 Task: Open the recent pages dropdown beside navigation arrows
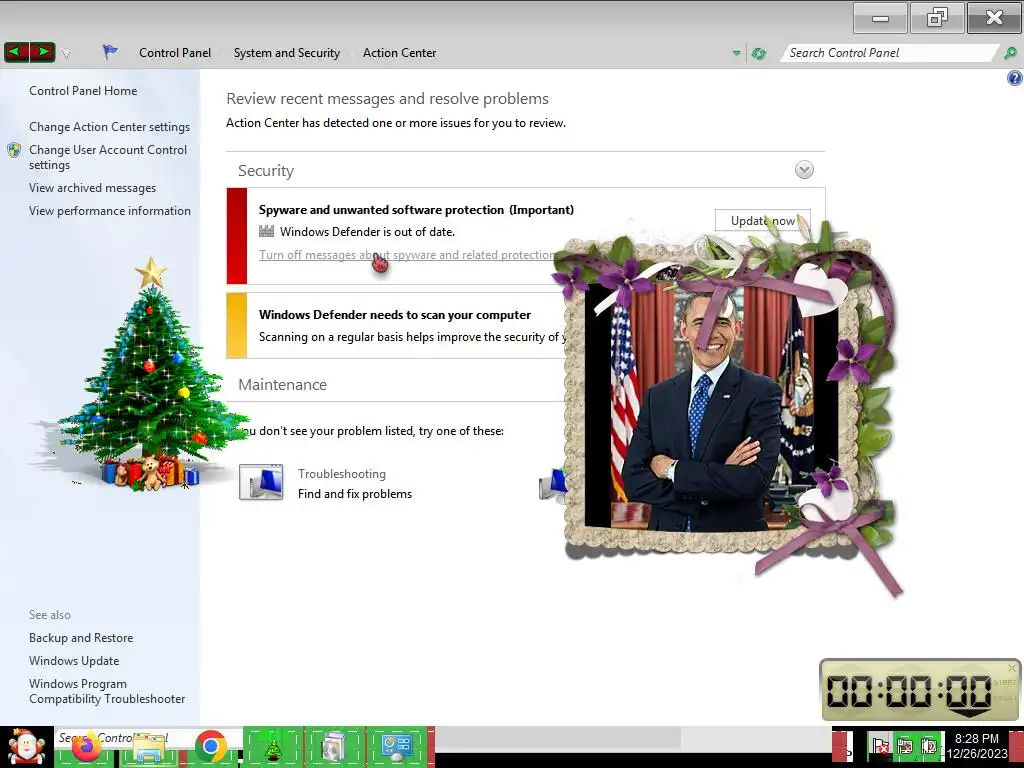pos(66,54)
